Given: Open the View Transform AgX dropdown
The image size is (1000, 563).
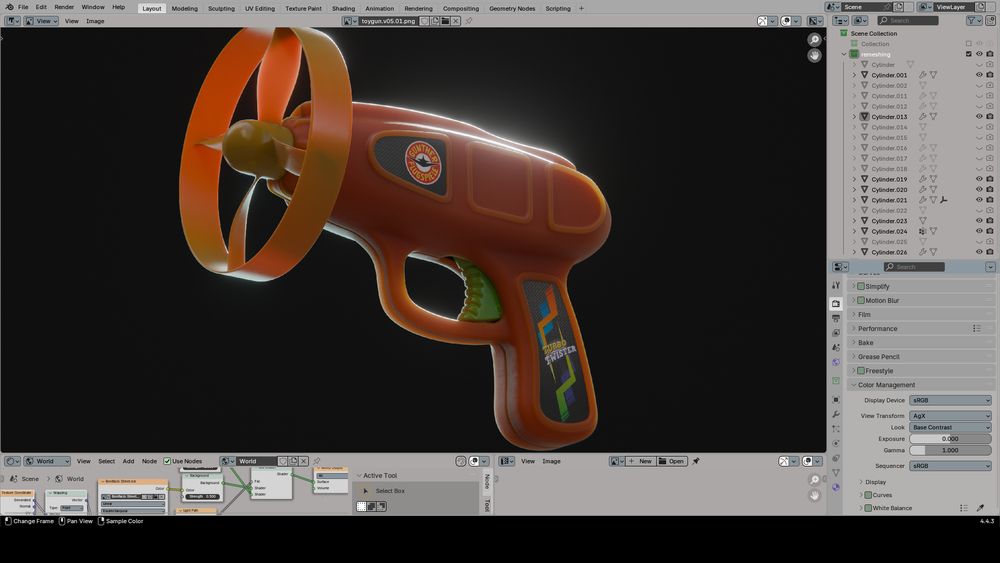Looking at the screenshot, I should (x=950, y=415).
